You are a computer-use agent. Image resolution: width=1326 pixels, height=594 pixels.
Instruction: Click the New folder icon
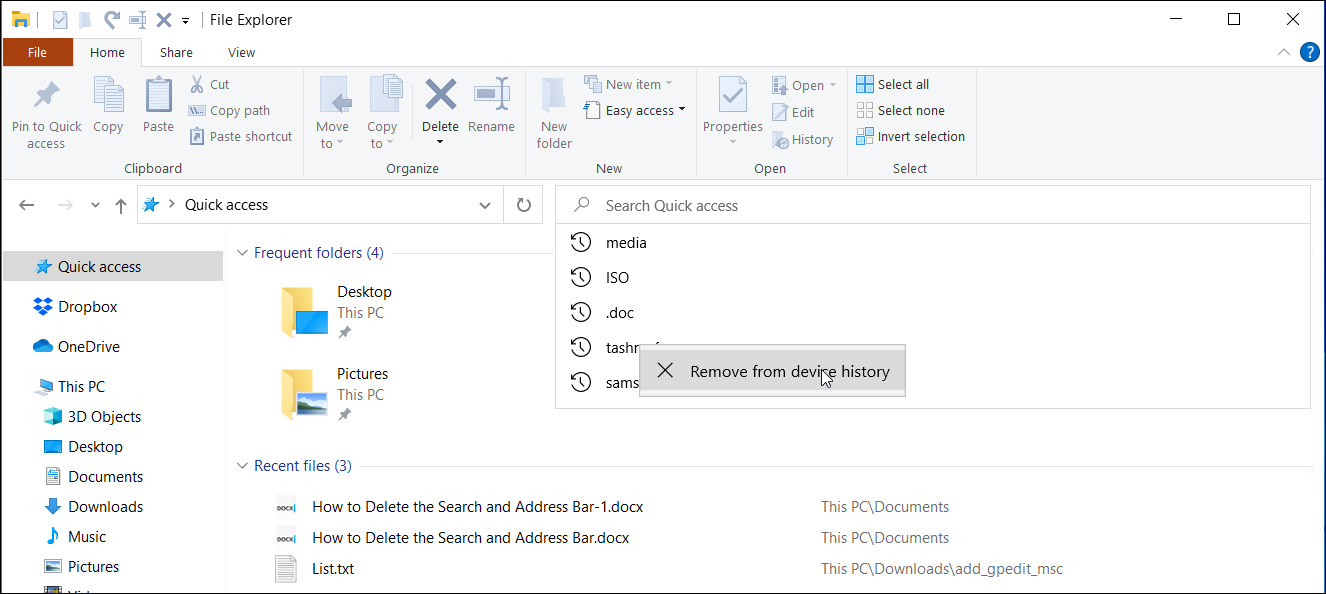pyautogui.click(x=553, y=97)
